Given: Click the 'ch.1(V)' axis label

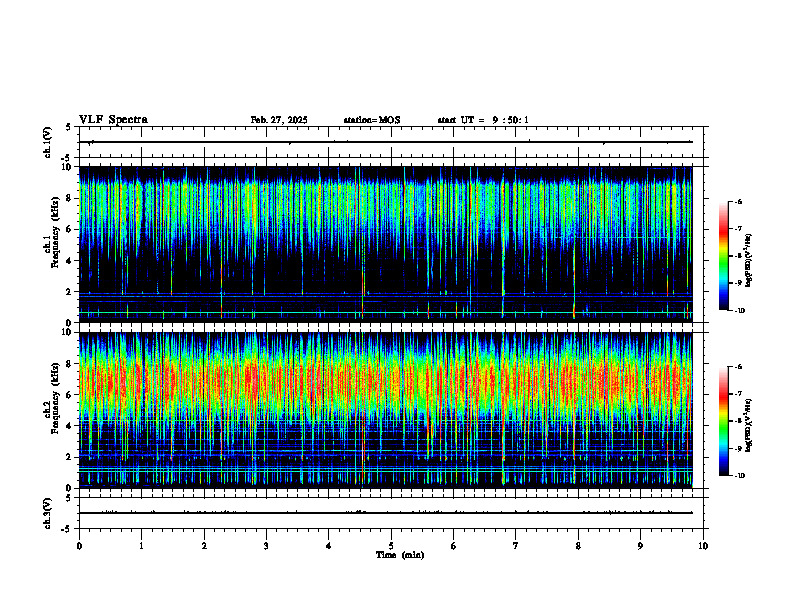Looking at the screenshot, I should [x=48, y=142].
